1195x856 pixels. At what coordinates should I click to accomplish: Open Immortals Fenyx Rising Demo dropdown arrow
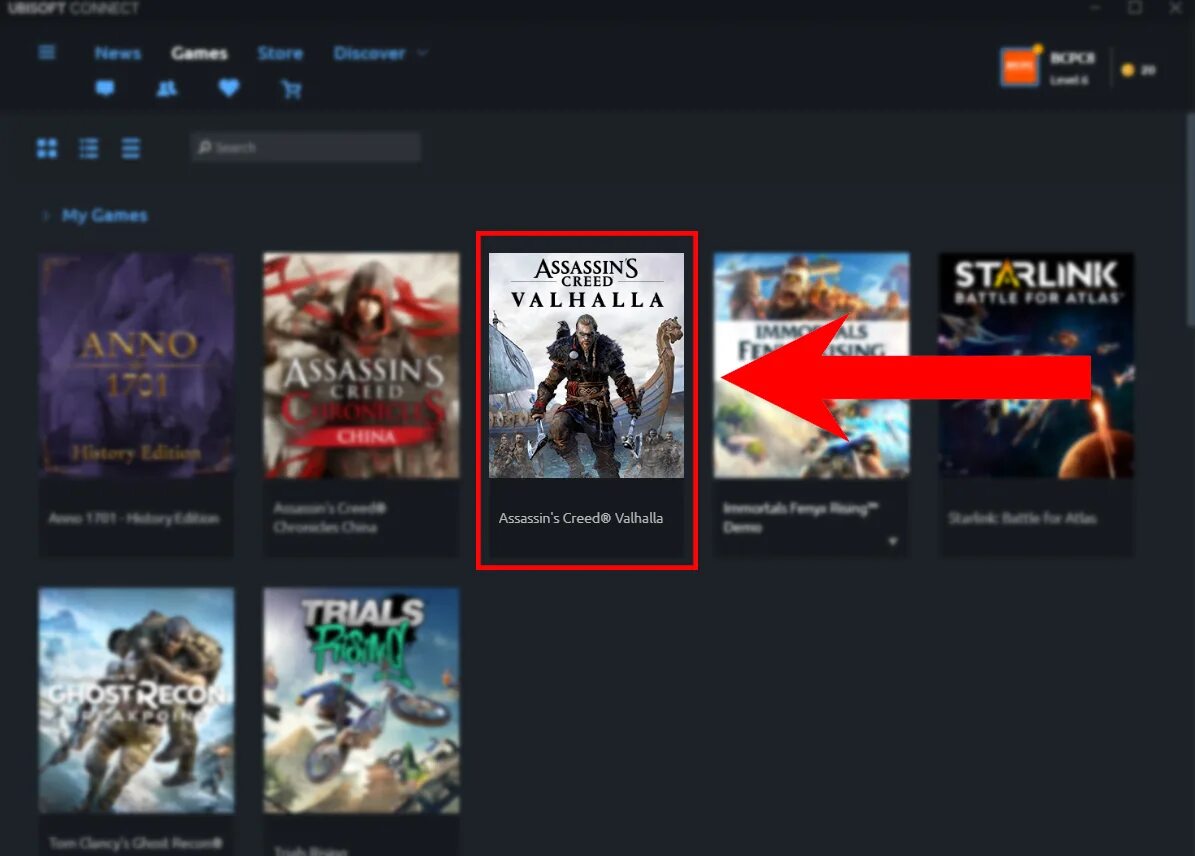(894, 541)
